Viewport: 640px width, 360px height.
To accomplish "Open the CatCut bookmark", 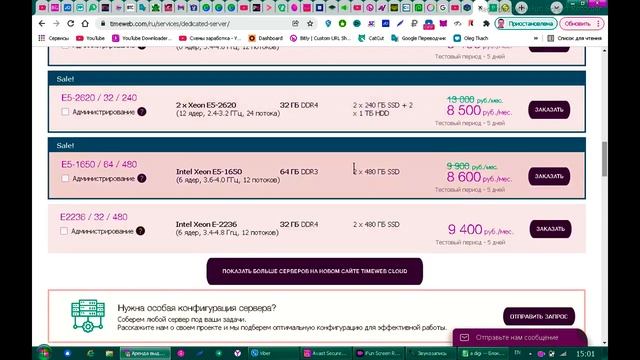I will pos(371,38).
